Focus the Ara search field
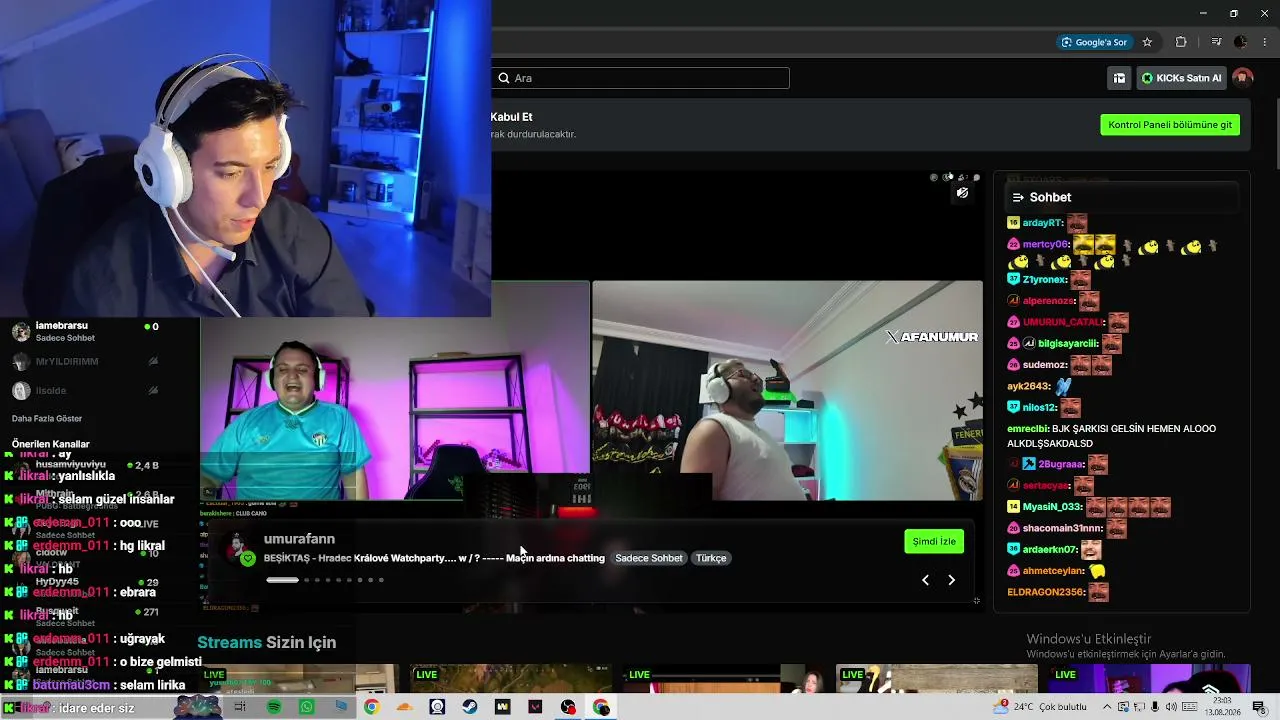 click(641, 78)
